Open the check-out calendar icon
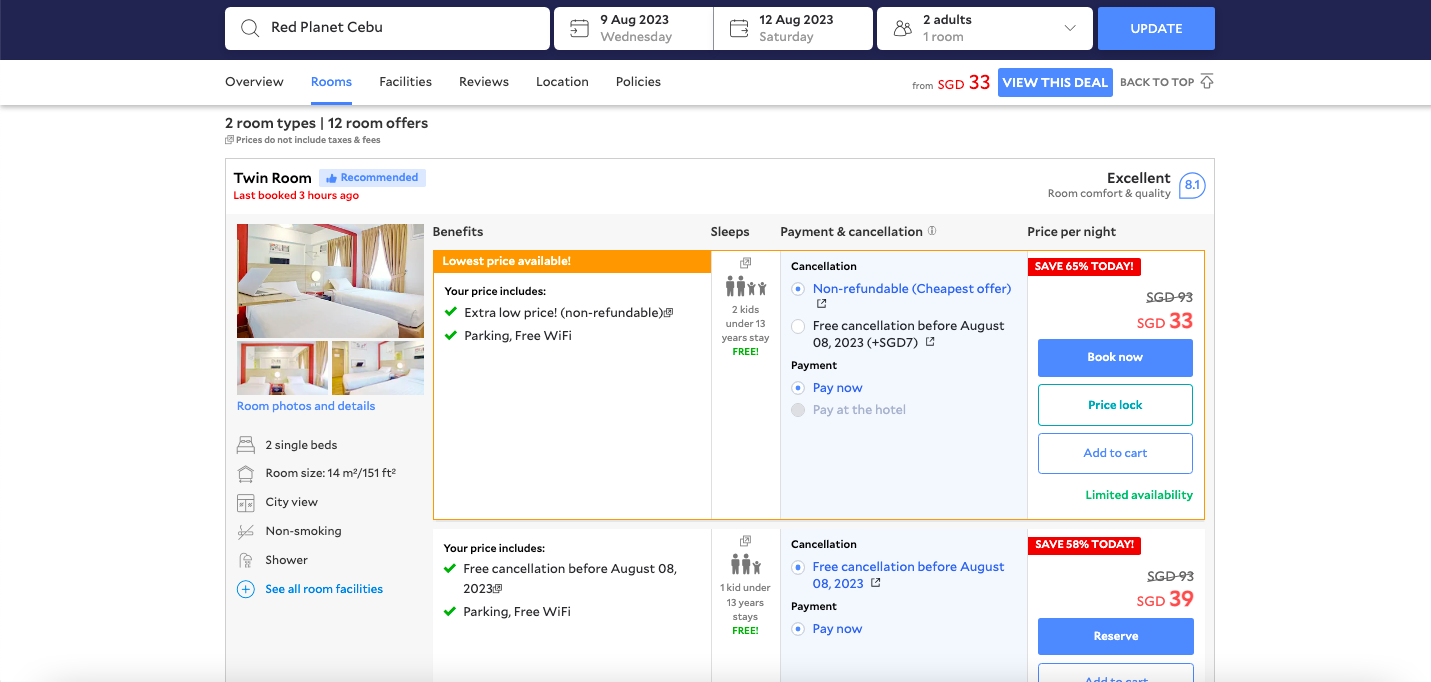This screenshot has height=682, width=1431. pyautogui.click(x=739, y=28)
